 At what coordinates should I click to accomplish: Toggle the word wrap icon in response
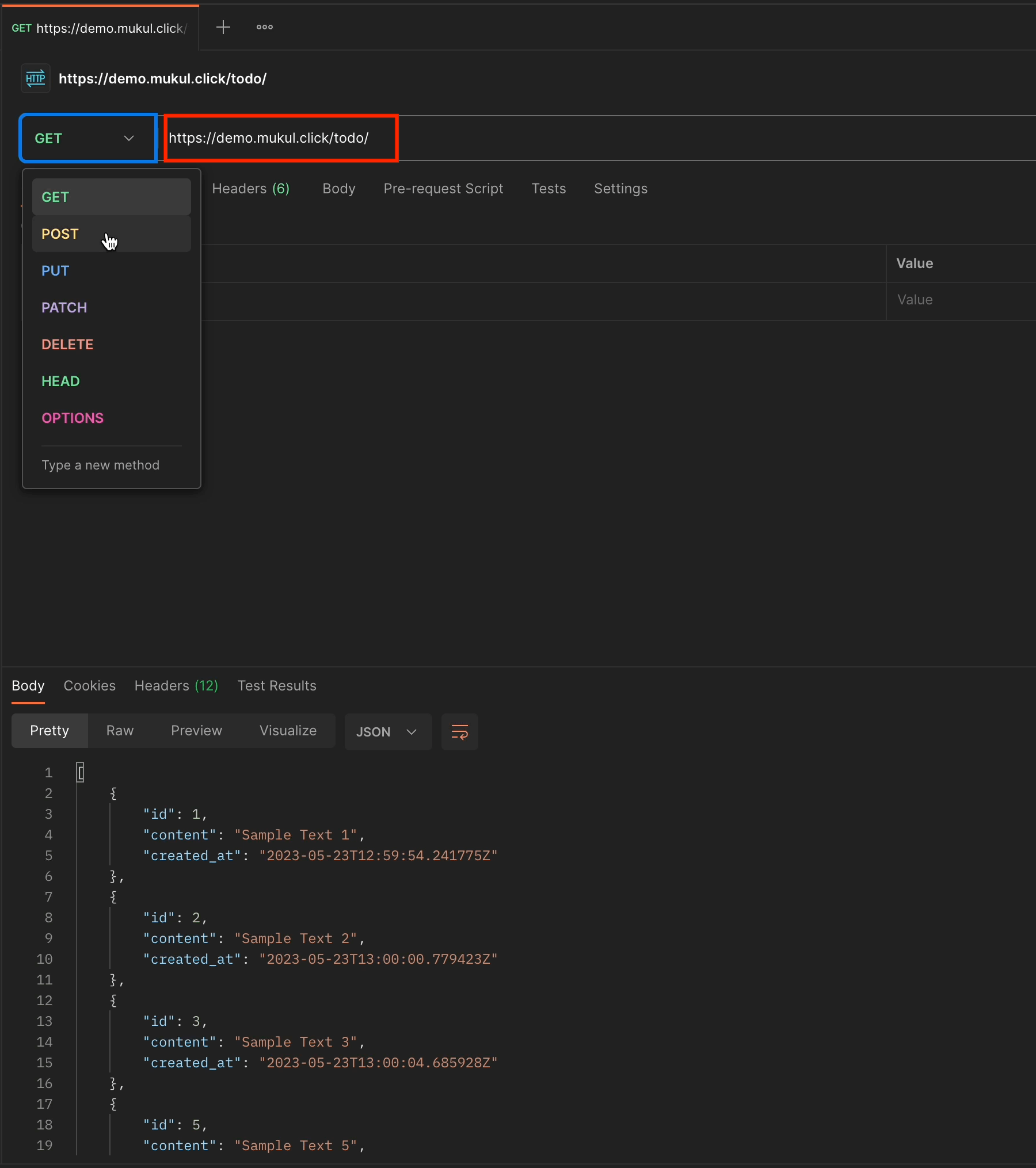coord(459,732)
